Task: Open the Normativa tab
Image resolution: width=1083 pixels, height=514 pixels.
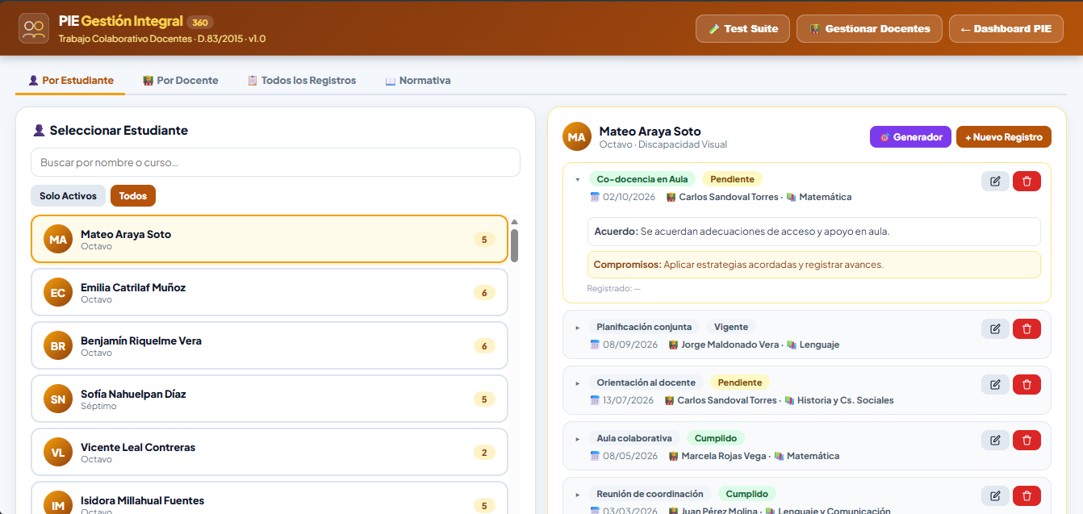Action: (418, 81)
